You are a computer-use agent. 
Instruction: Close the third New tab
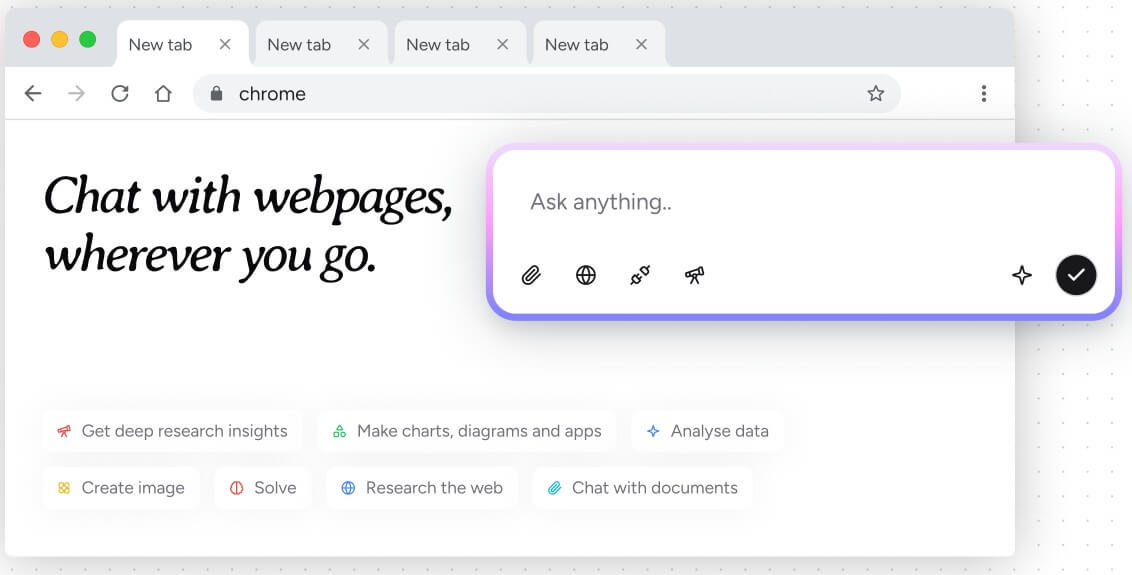[x=502, y=44]
